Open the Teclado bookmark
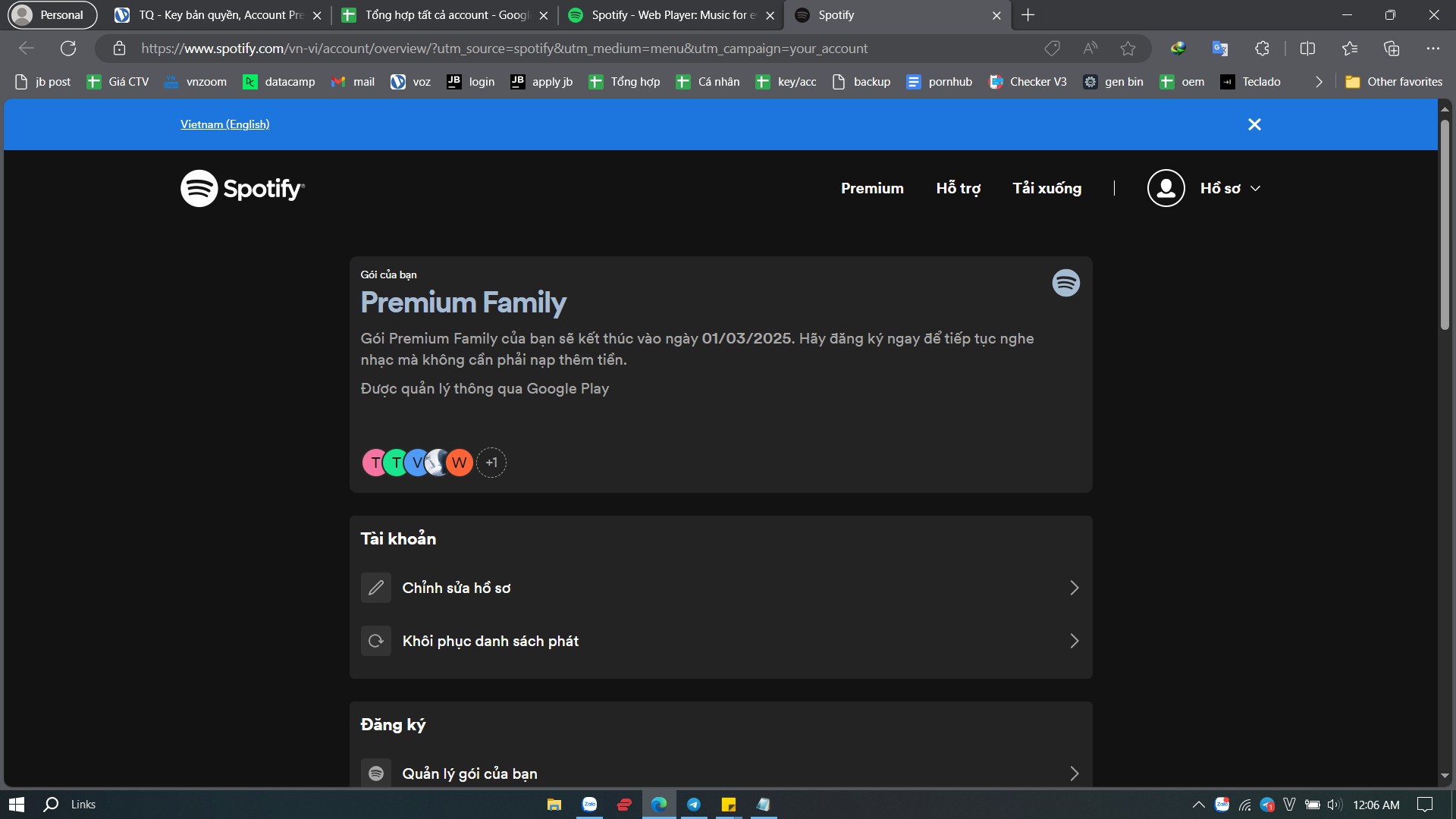 pyautogui.click(x=1250, y=82)
